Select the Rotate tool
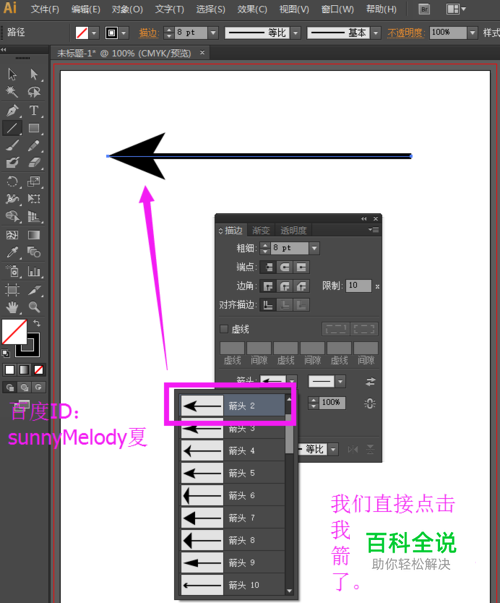The width and height of the screenshot is (500, 603). (x=12, y=181)
